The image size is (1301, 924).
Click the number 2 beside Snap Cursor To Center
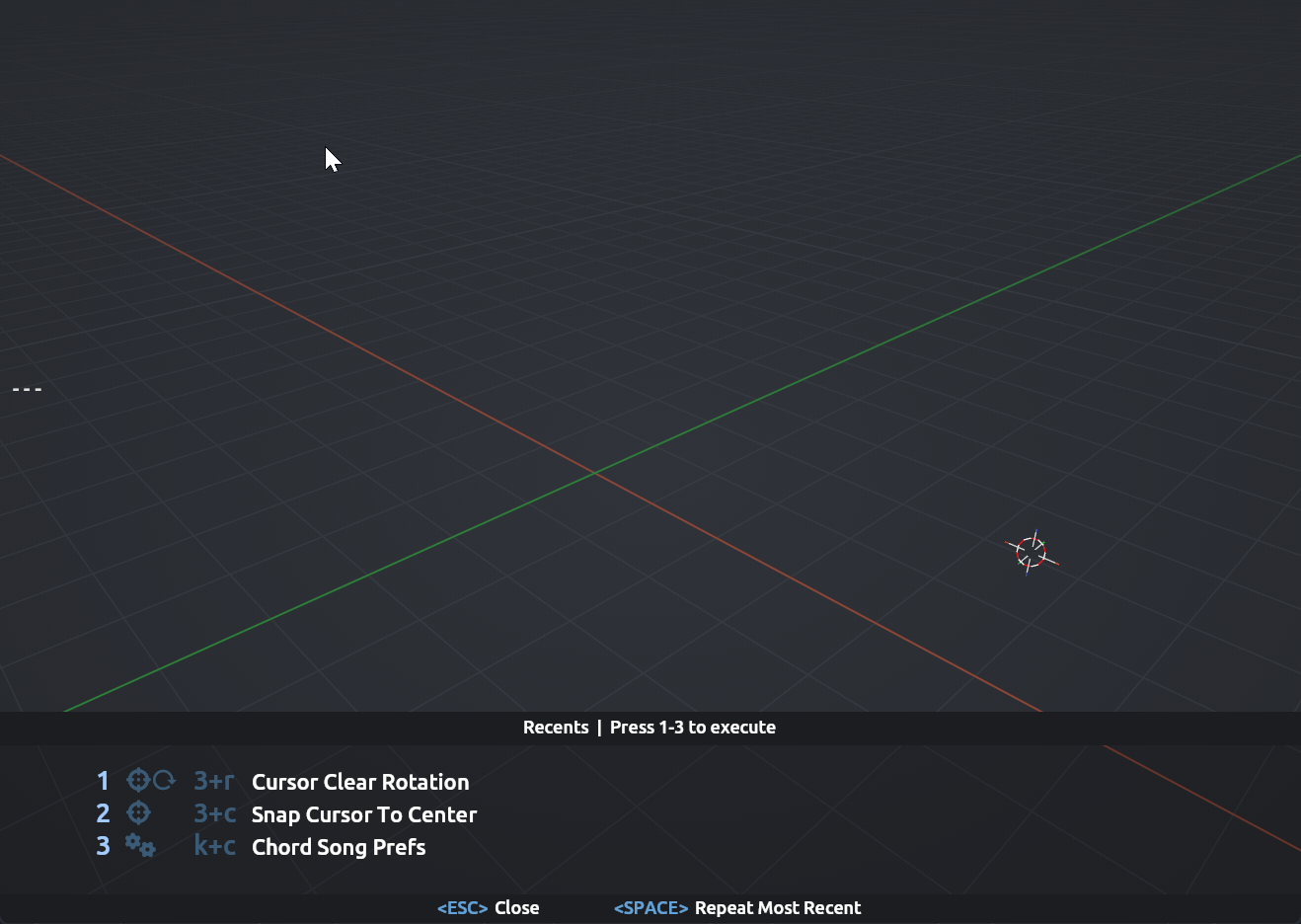click(103, 814)
